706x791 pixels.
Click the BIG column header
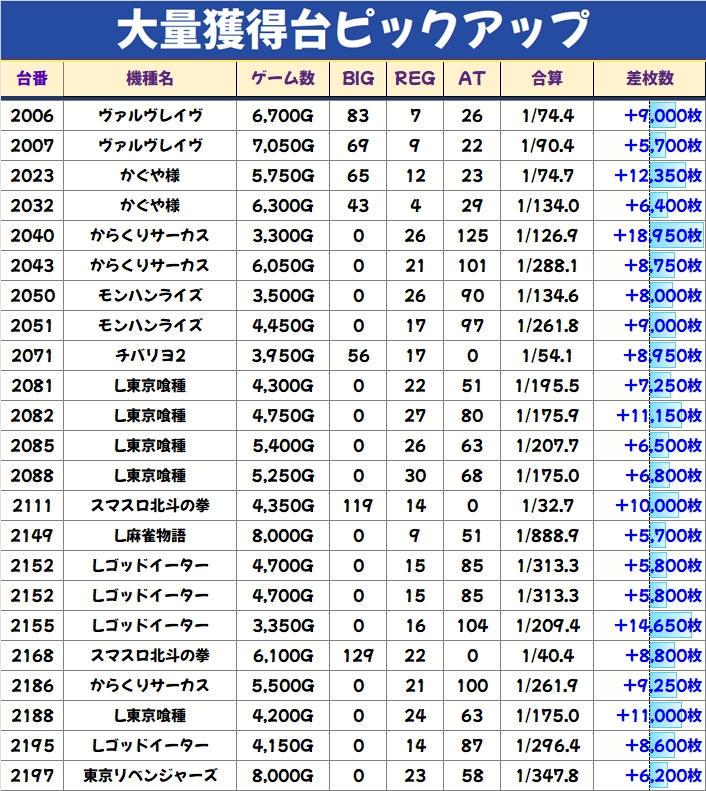tap(358, 78)
